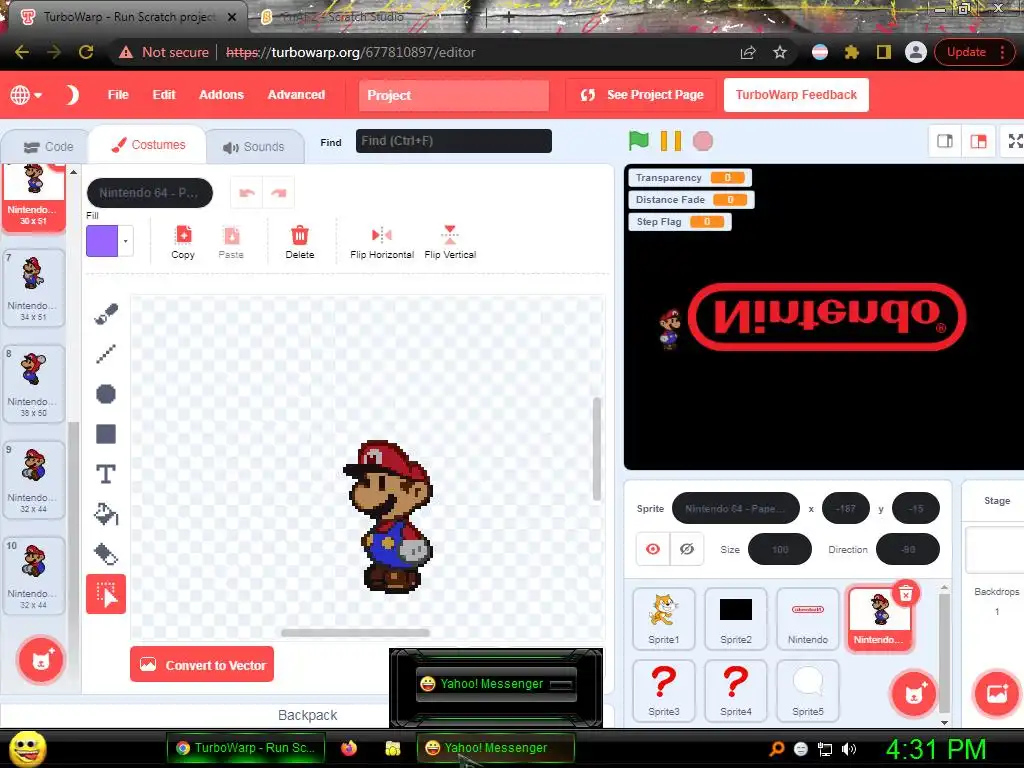This screenshot has width=1024, height=768.
Task: Toggle dark mode moon icon
Action: [x=72, y=95]
